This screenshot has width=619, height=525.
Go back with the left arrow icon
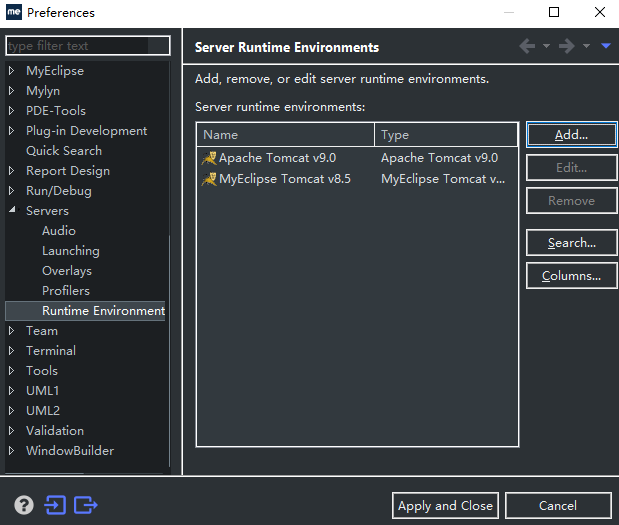tap(527, 46)
